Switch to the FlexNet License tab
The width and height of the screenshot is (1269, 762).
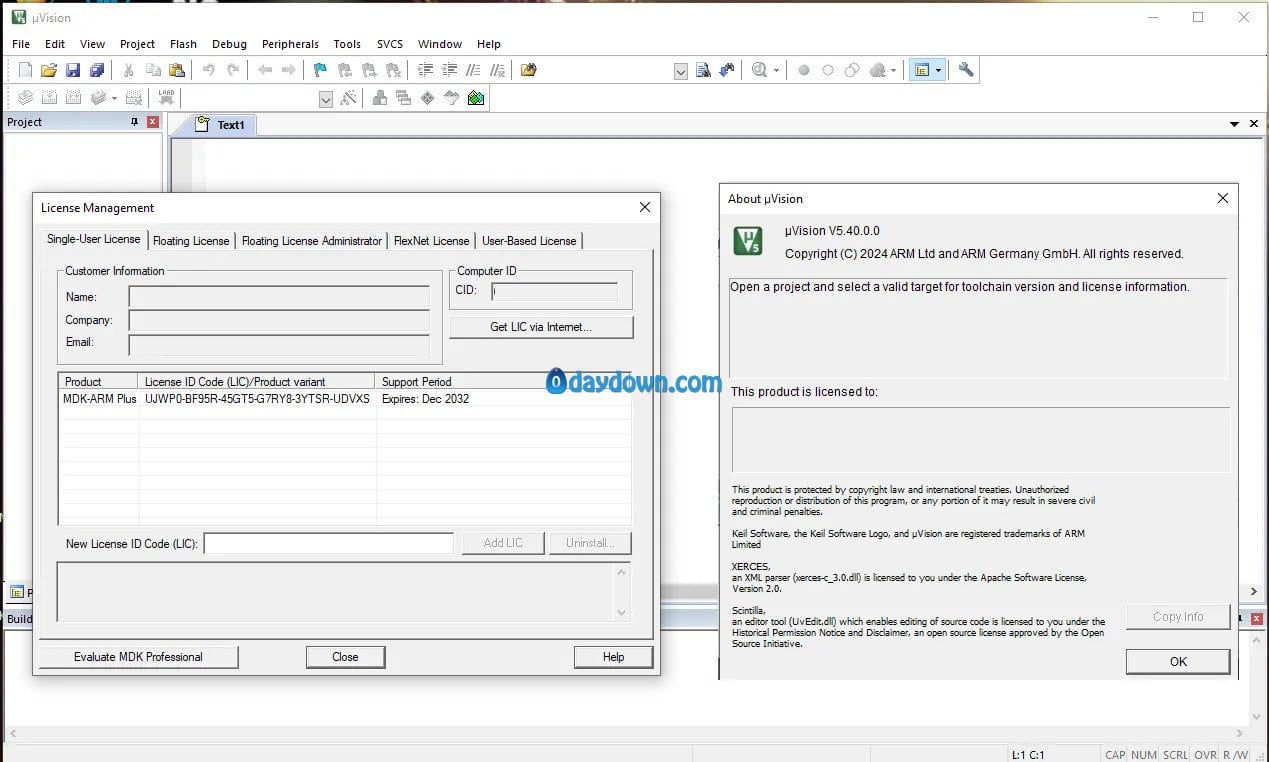431,241
